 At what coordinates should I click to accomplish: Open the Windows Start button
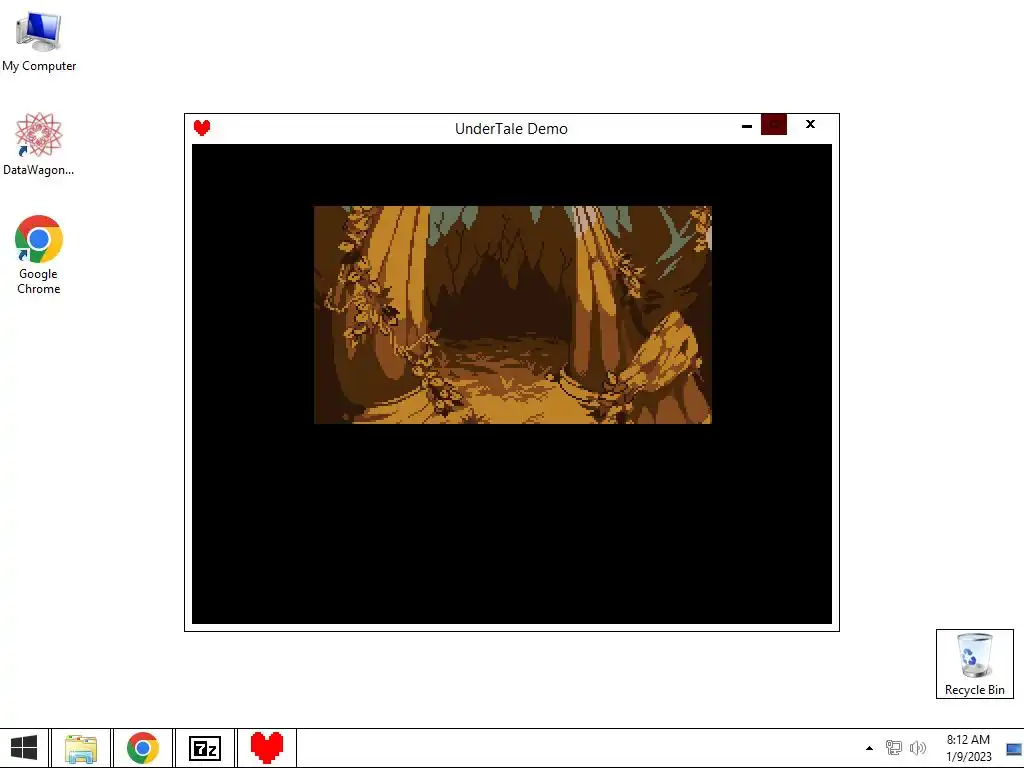pyautogui.click(x=24, y=748)
